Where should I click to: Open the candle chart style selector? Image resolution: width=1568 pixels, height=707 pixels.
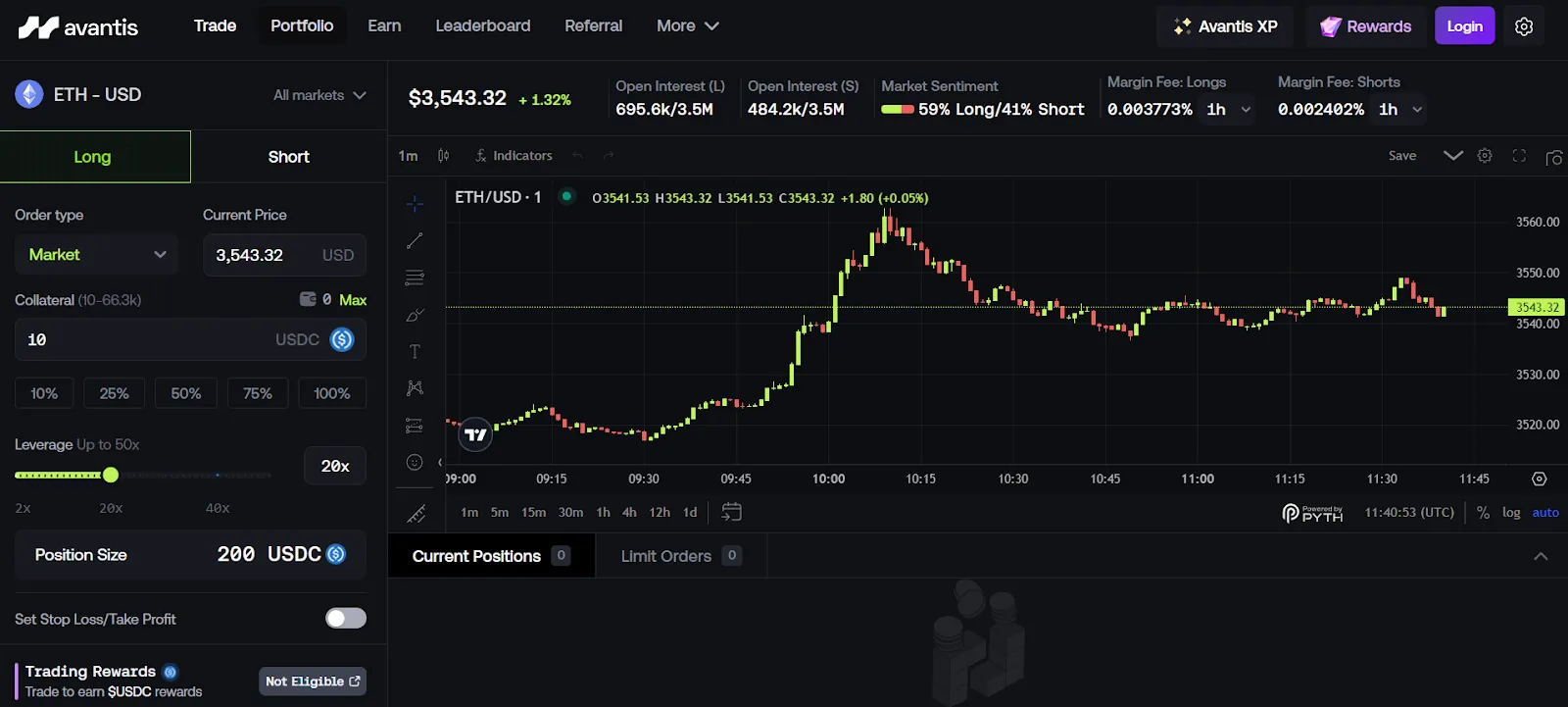(x=443, y=156)
